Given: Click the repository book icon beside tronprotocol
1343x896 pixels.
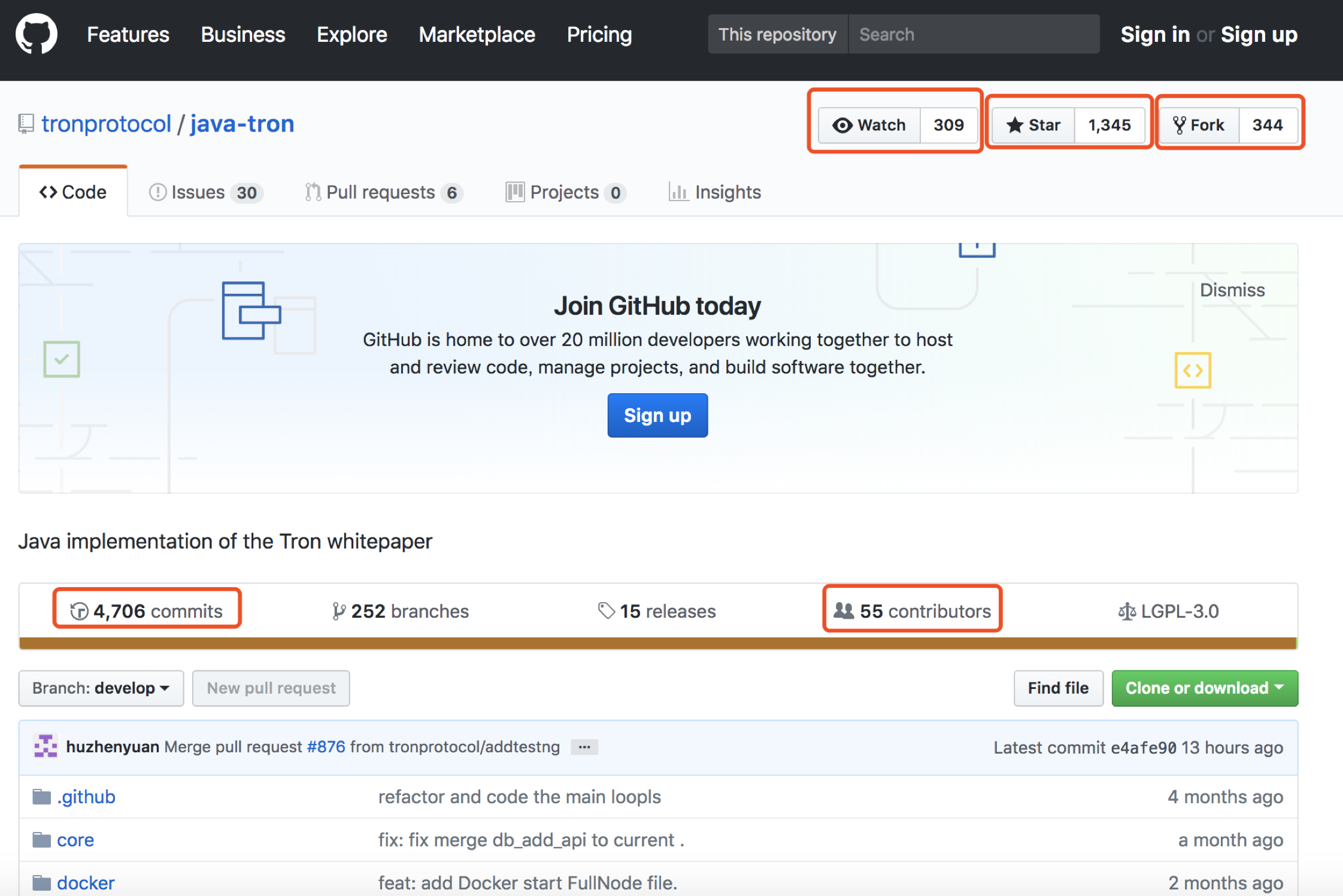Looking at the screenshot, I should tap(26, 124).
